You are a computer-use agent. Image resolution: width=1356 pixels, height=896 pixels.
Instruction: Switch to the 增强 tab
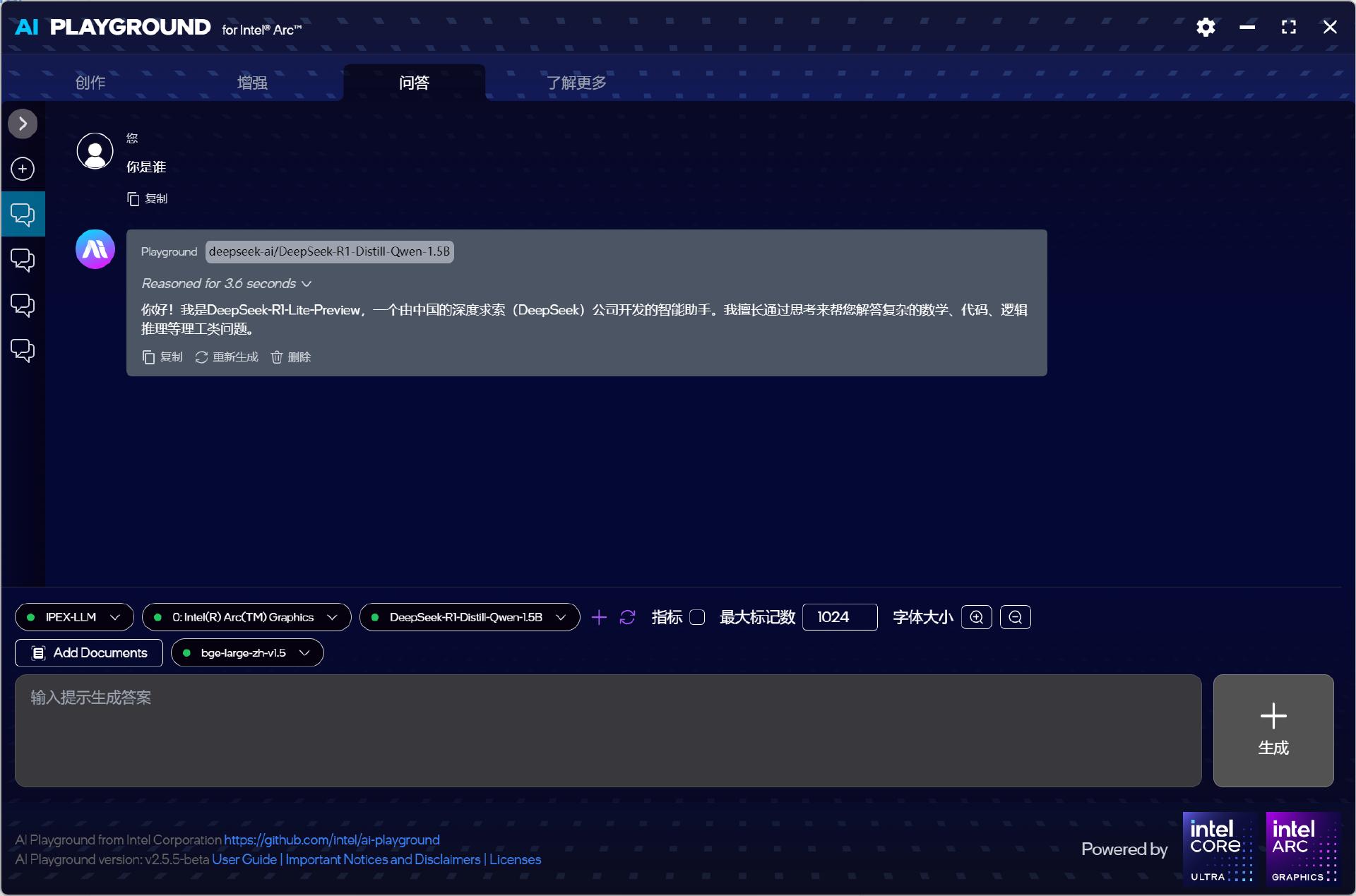click(252, 83)
